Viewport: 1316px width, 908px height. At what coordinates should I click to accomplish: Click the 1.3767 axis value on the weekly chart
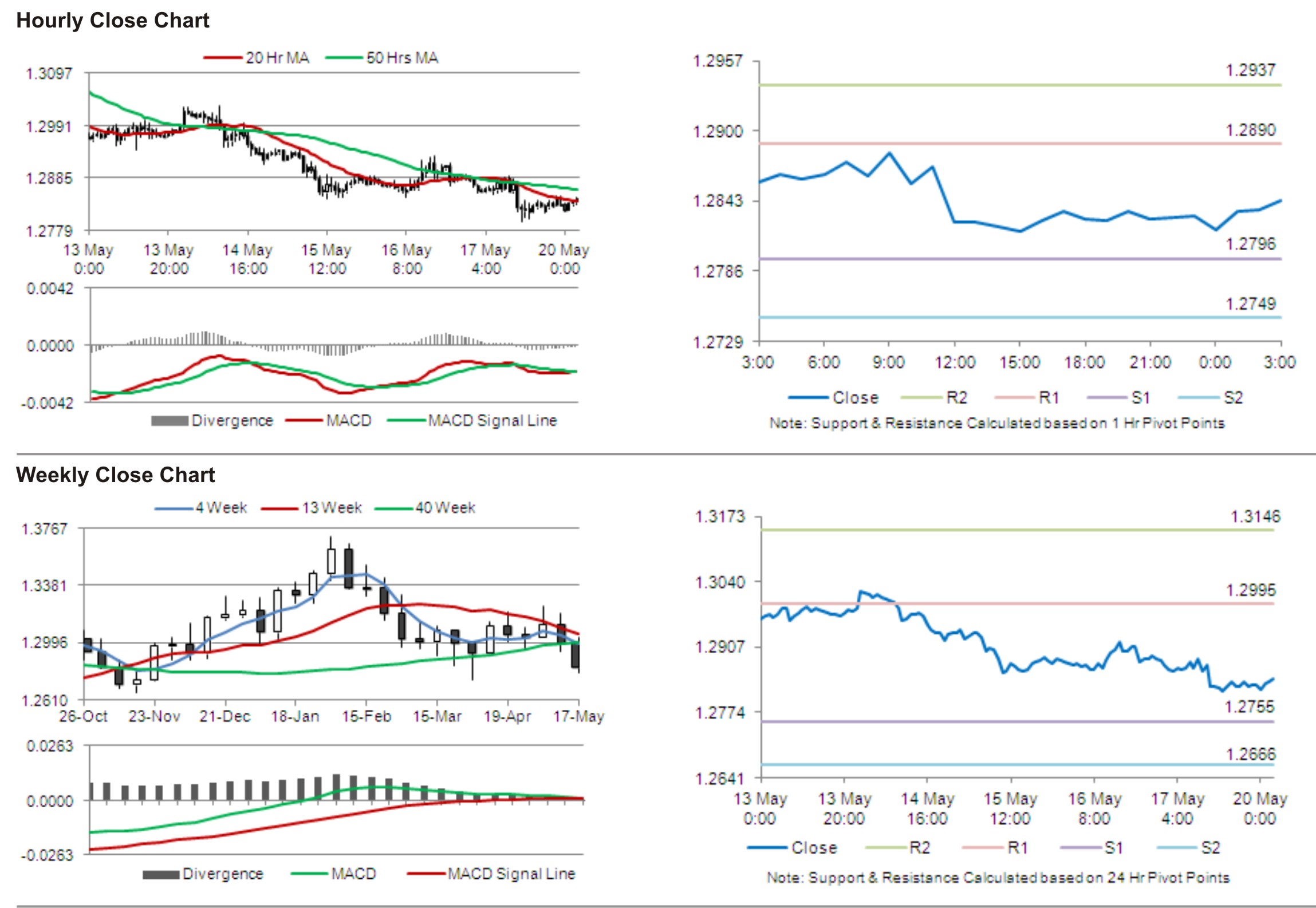pyautogui.click(x=44, y=528)
